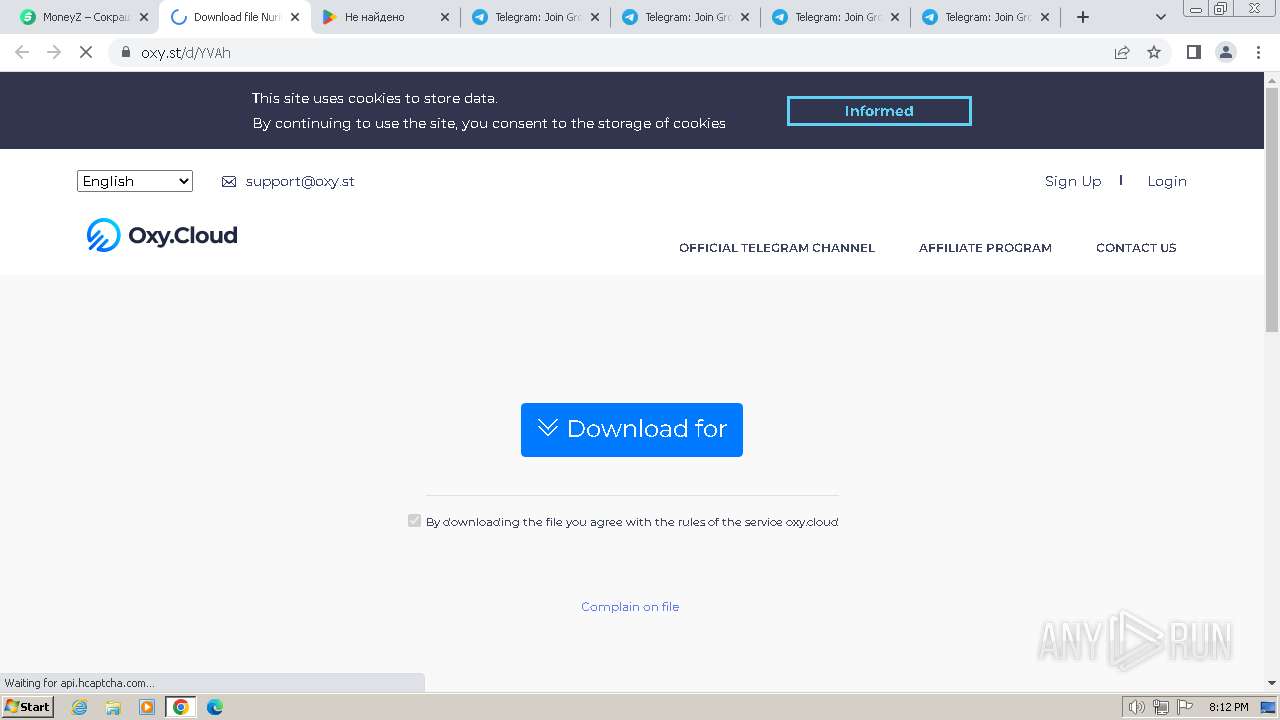Screen dimensions: 1280x720
Task: Launch Internet Explorer from taskbar
Action: pyautogui.click(x=79, y=707)
